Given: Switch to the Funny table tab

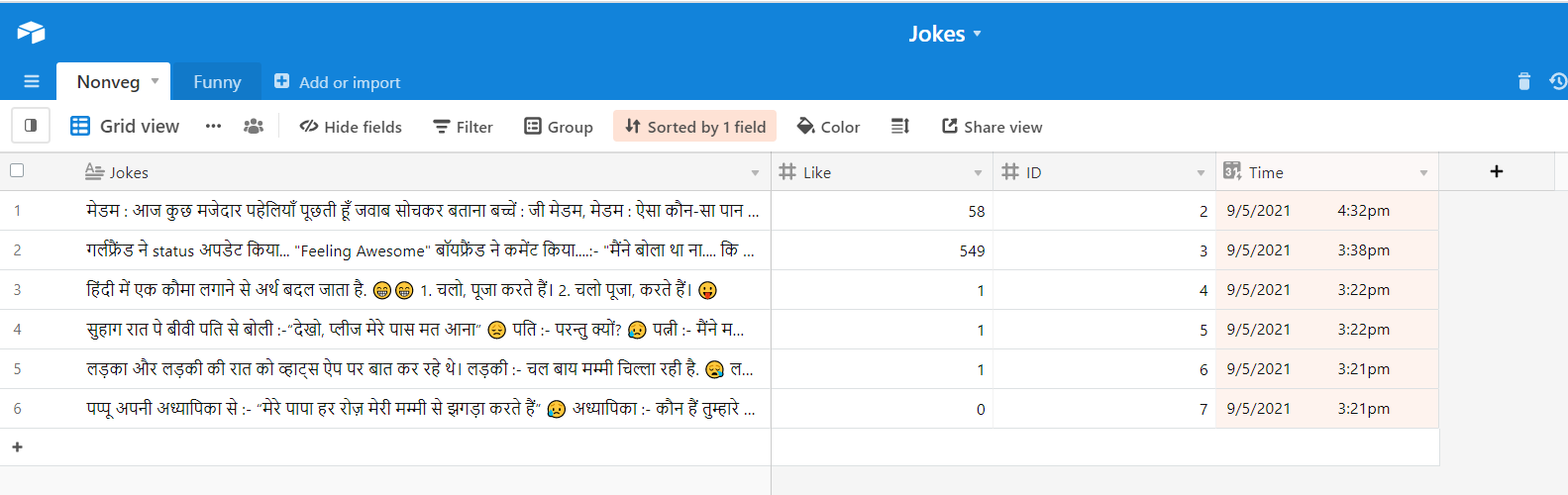Looking at the screenshot, I should pyautogui.click(x=217, y=82).
